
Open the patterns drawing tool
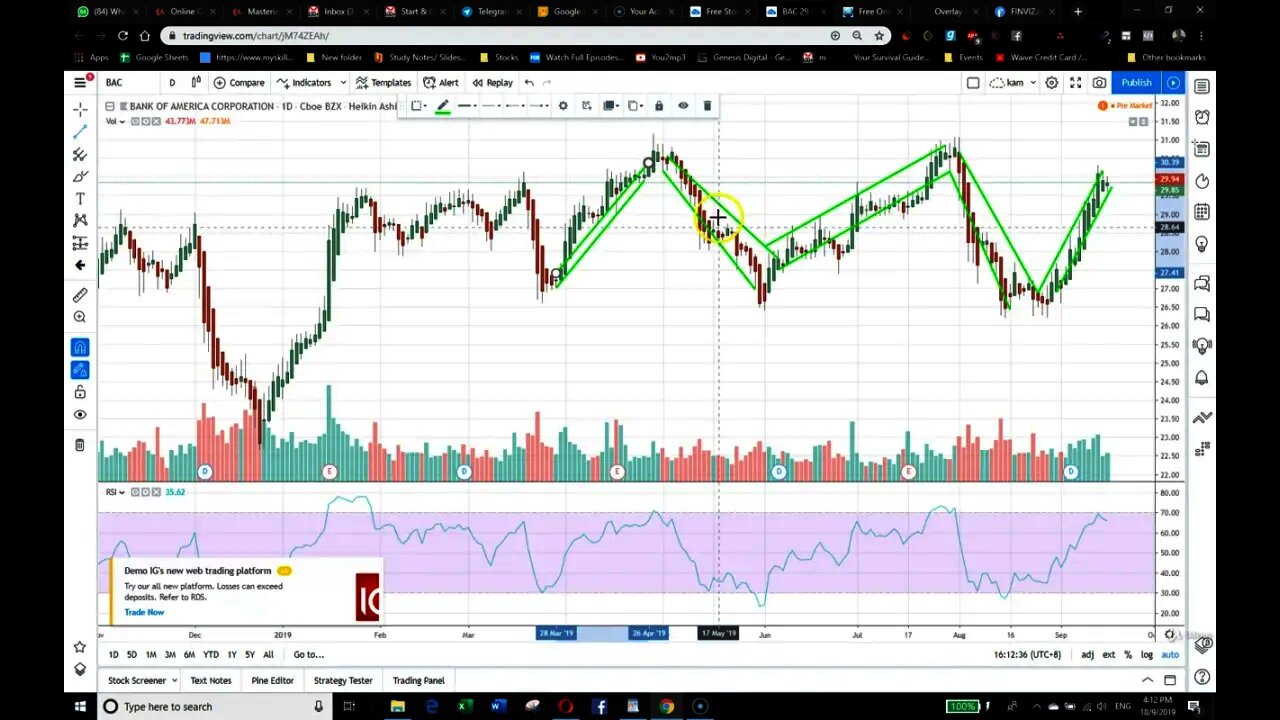tap(80, 220)
